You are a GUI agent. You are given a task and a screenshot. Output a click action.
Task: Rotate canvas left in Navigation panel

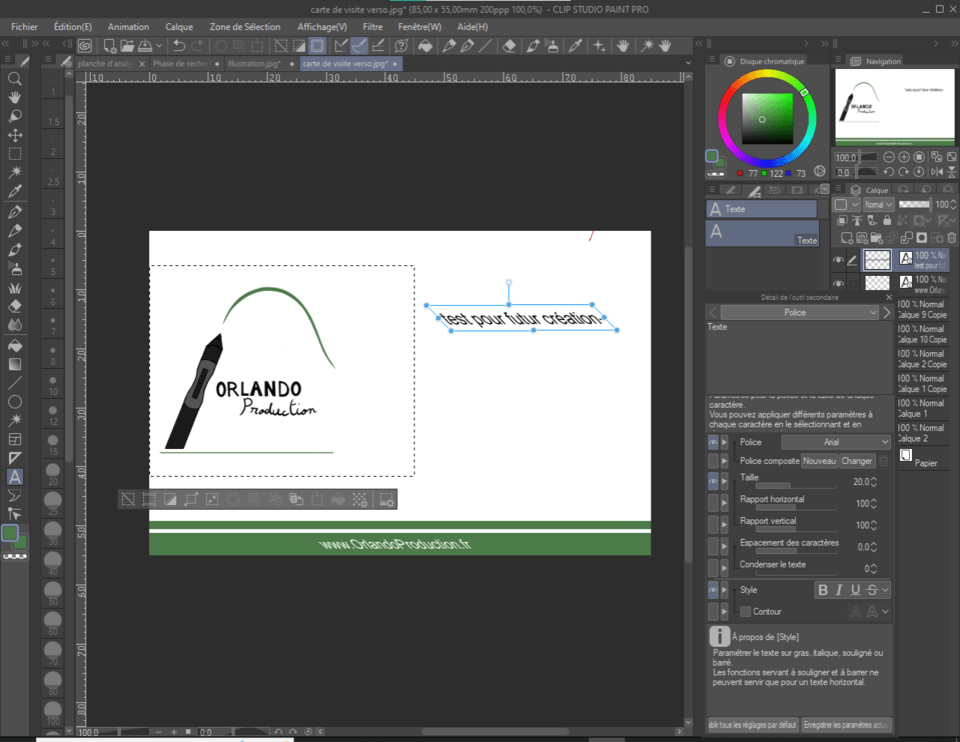pos(889,172)
